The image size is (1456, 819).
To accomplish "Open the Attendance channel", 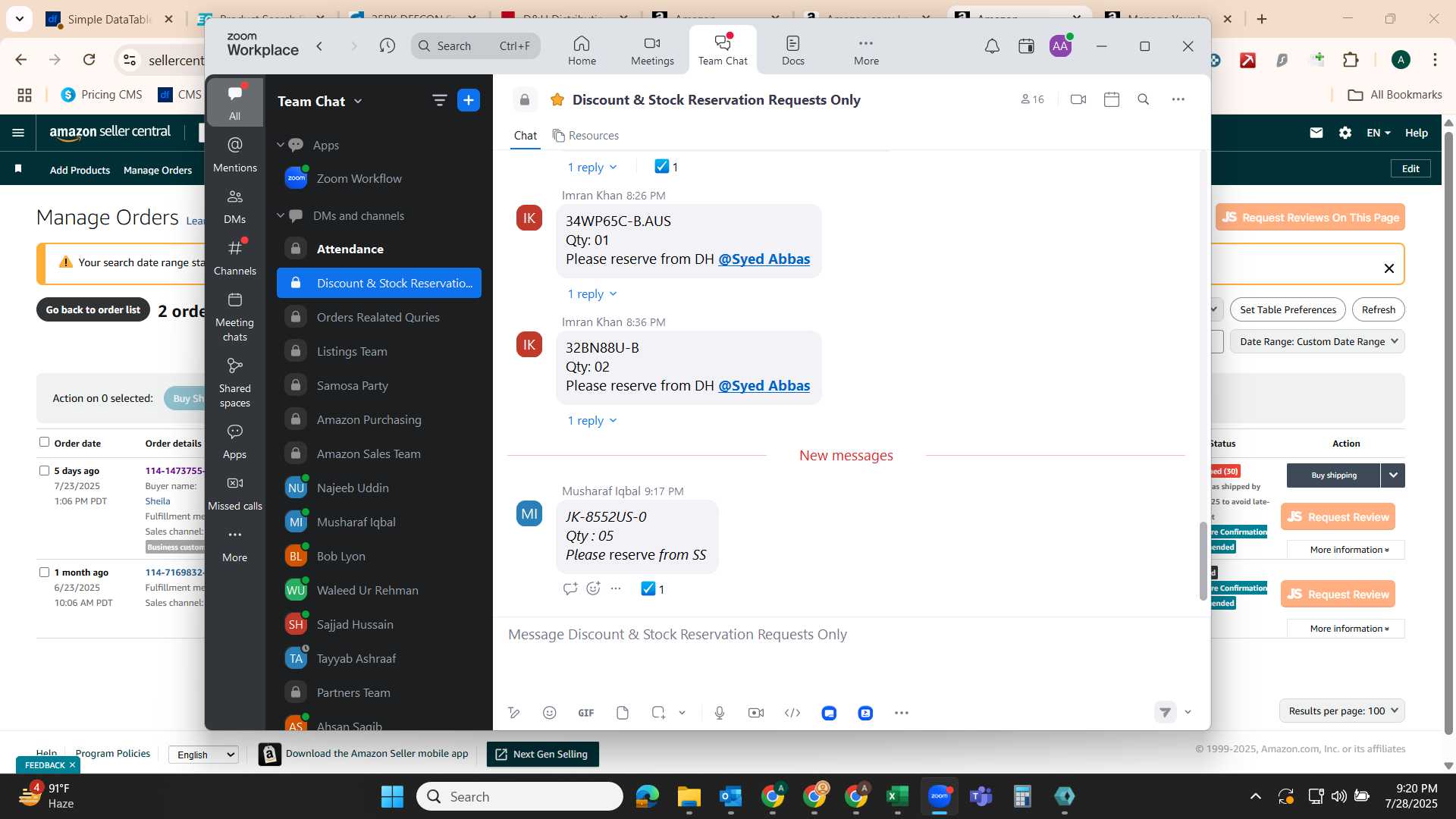I will (379, 249).
